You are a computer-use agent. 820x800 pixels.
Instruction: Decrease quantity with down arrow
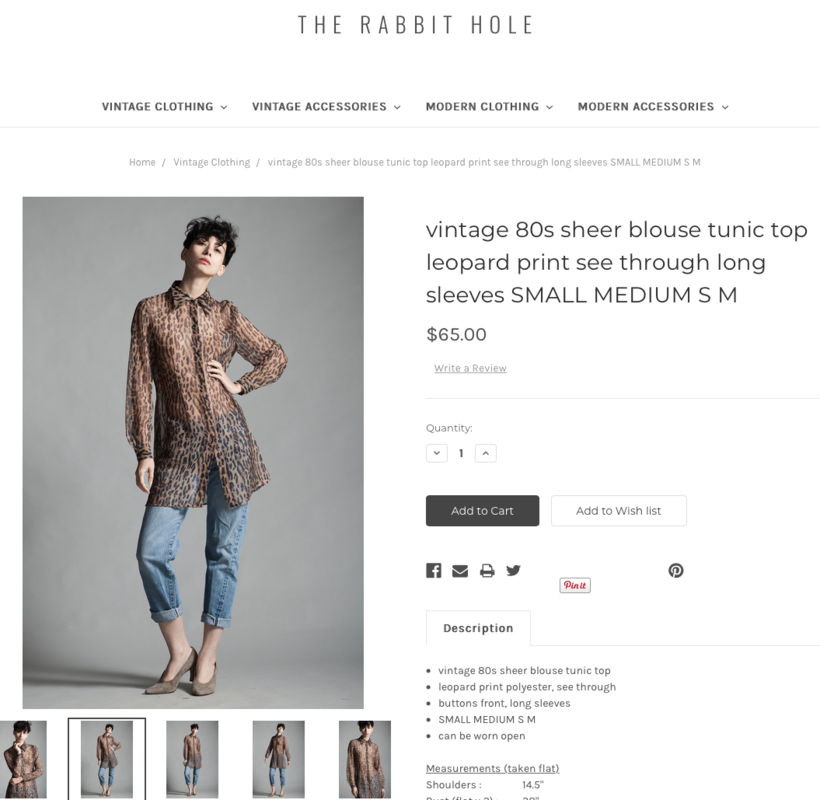pos(437,453)
